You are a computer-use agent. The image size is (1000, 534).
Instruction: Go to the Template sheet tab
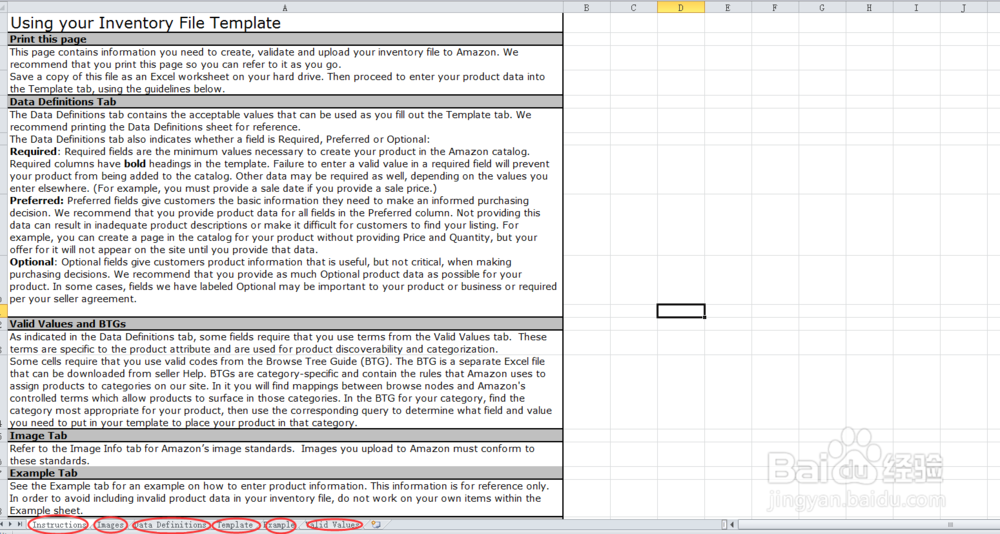[235, 525]
